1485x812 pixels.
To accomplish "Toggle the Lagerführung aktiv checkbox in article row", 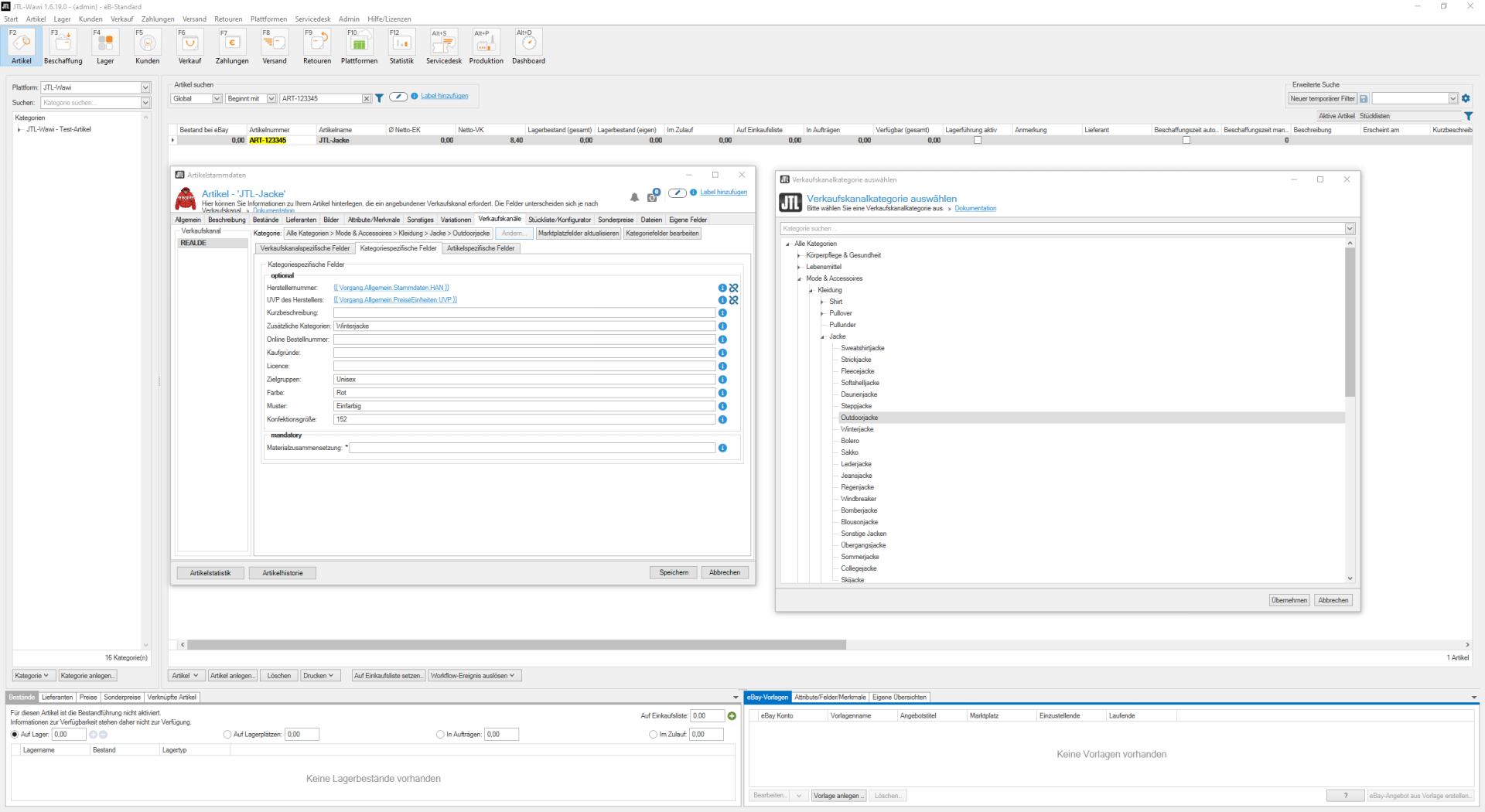I will [x=978, y=141].
